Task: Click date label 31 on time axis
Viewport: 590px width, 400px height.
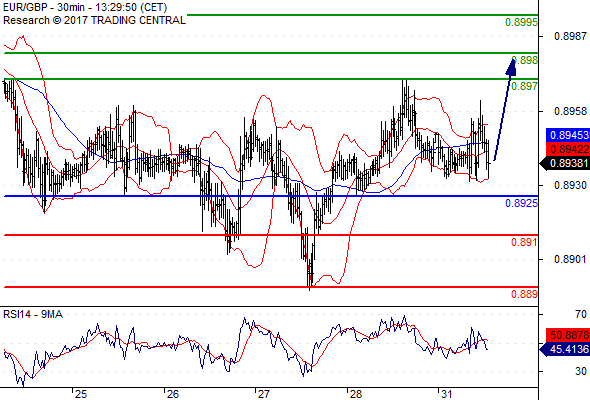Action: 446,394
